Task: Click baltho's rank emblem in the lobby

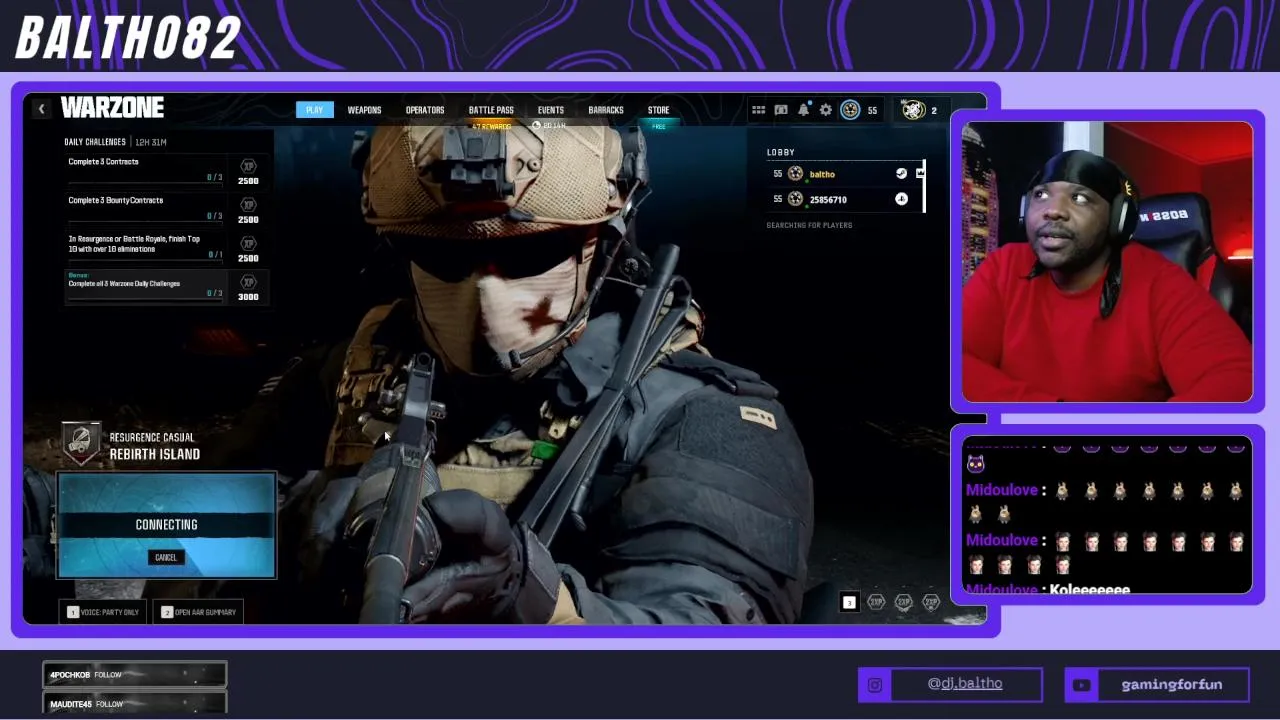Action: point(795,174)
